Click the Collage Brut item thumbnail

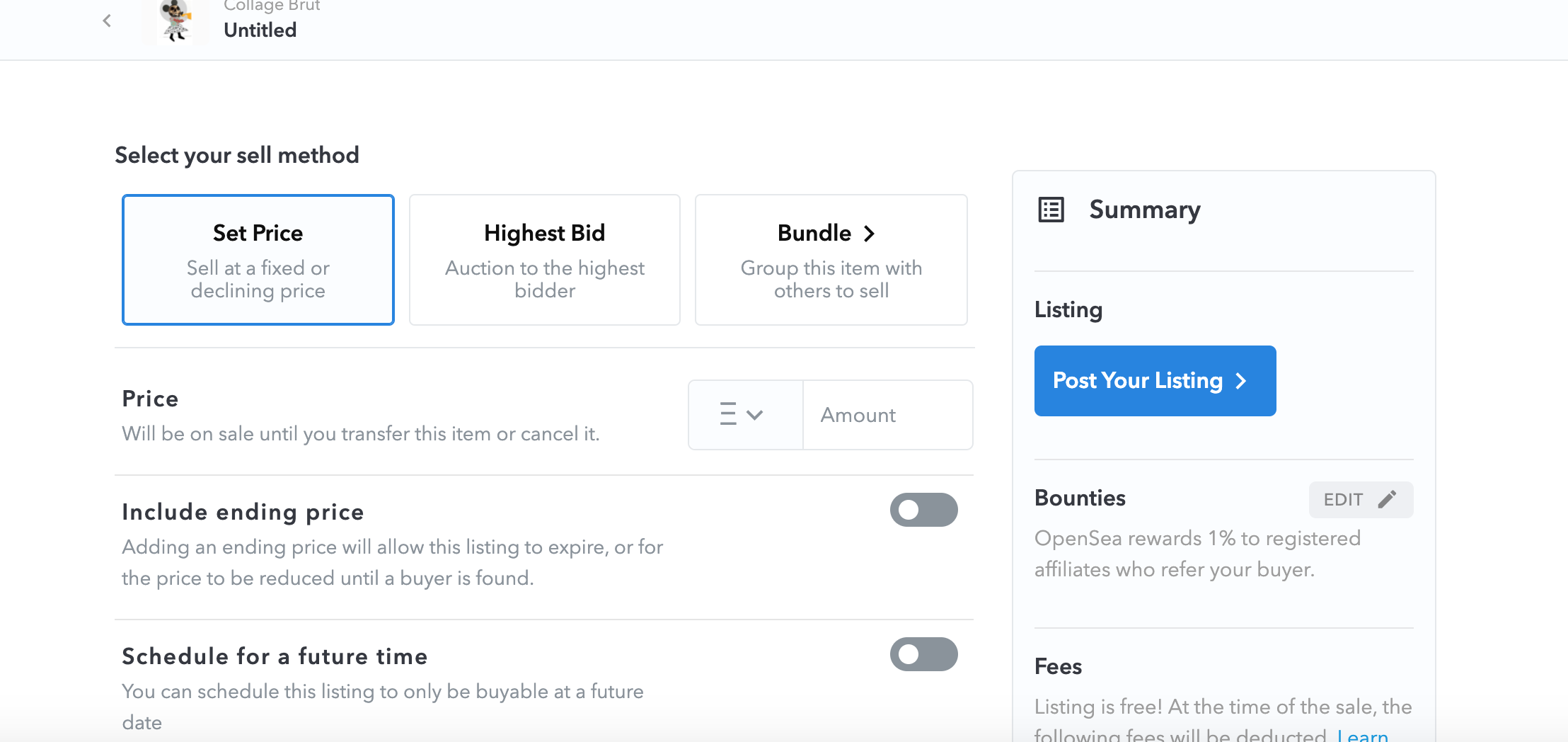pyautogui.click(x=175, y=22)
